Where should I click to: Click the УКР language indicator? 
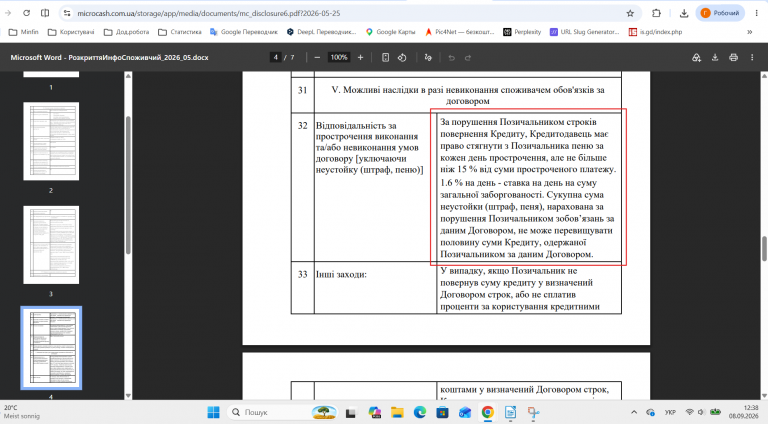point(671,412)
